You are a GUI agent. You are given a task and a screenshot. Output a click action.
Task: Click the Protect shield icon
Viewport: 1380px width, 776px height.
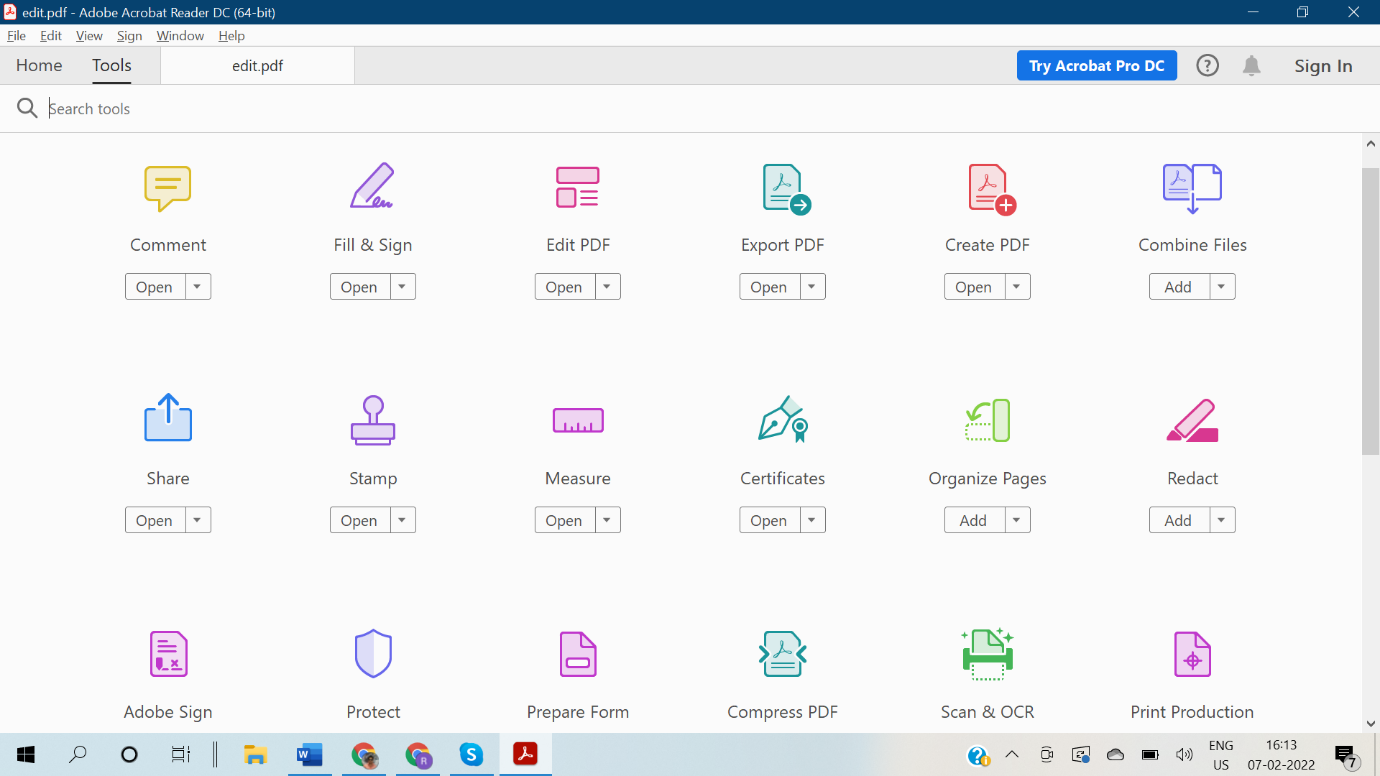point(373,654)
